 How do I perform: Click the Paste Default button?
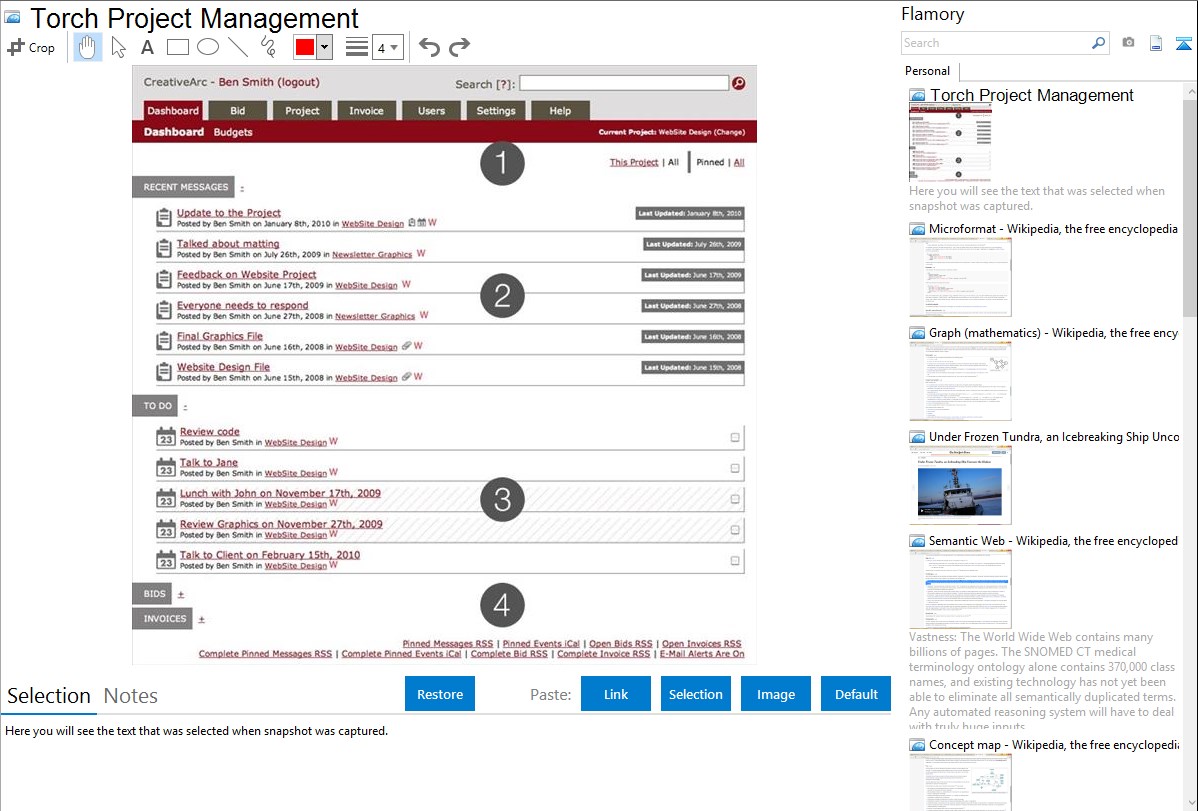point(856,694)
